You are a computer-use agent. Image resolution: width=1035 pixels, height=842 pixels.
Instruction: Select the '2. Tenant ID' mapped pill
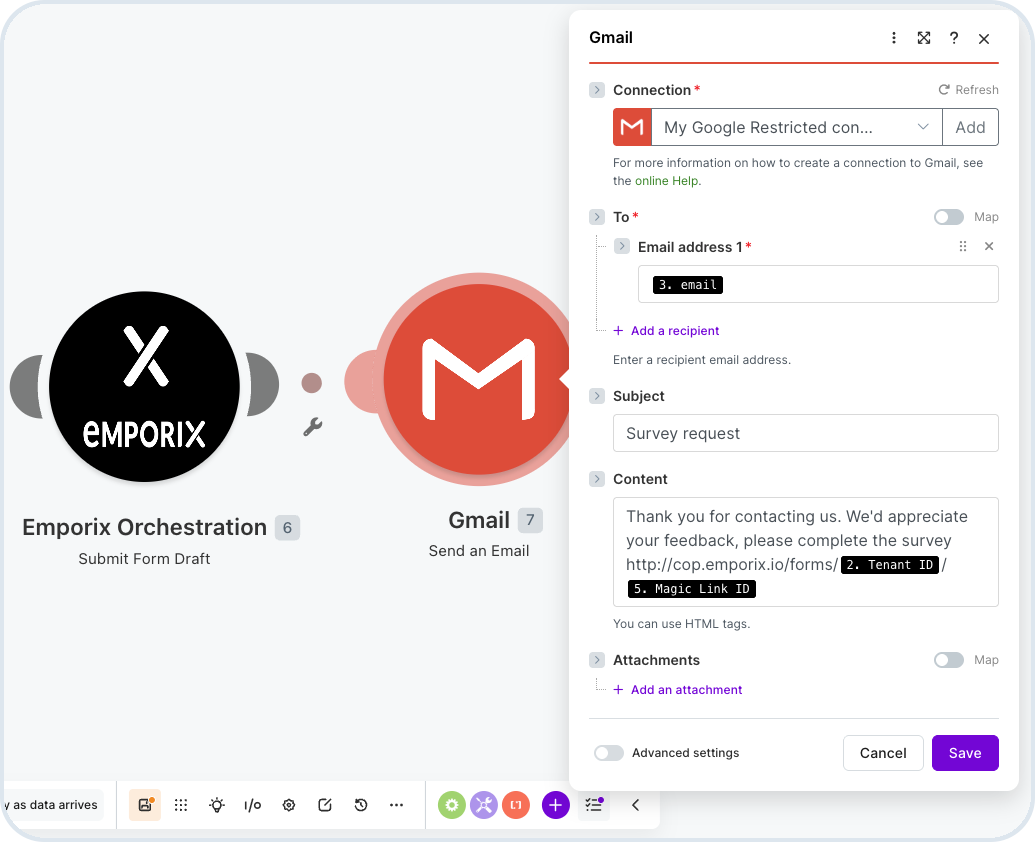[x=890, y=565]
